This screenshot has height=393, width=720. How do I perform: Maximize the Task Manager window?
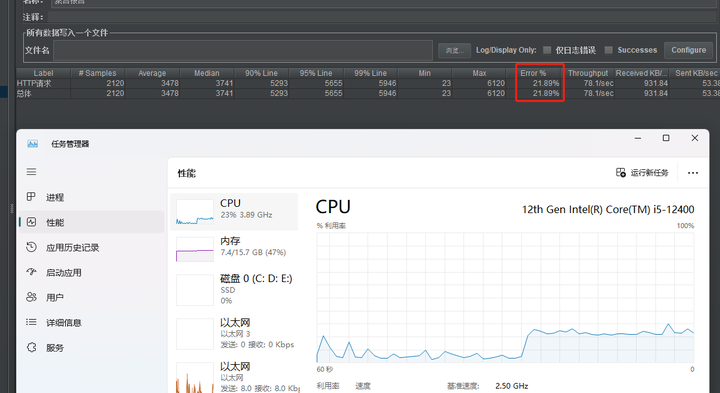[666, 138]
